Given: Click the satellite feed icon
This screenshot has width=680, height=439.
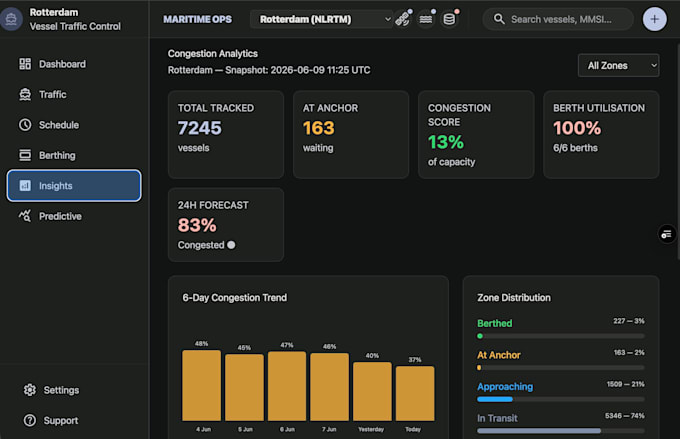Looking at the screenshot, I should 403,19.
